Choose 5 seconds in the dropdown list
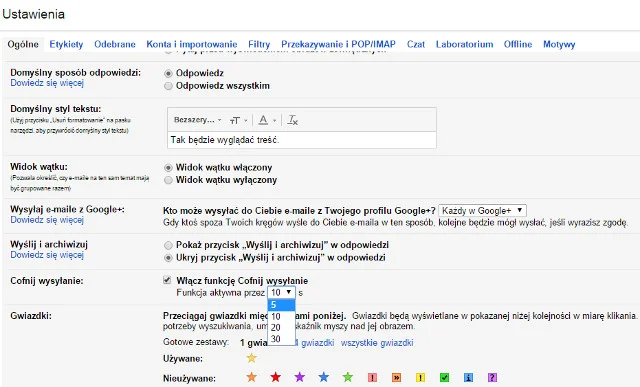This screenshot has width=640, height=387. pyautogui.click(x=281, y=305)
